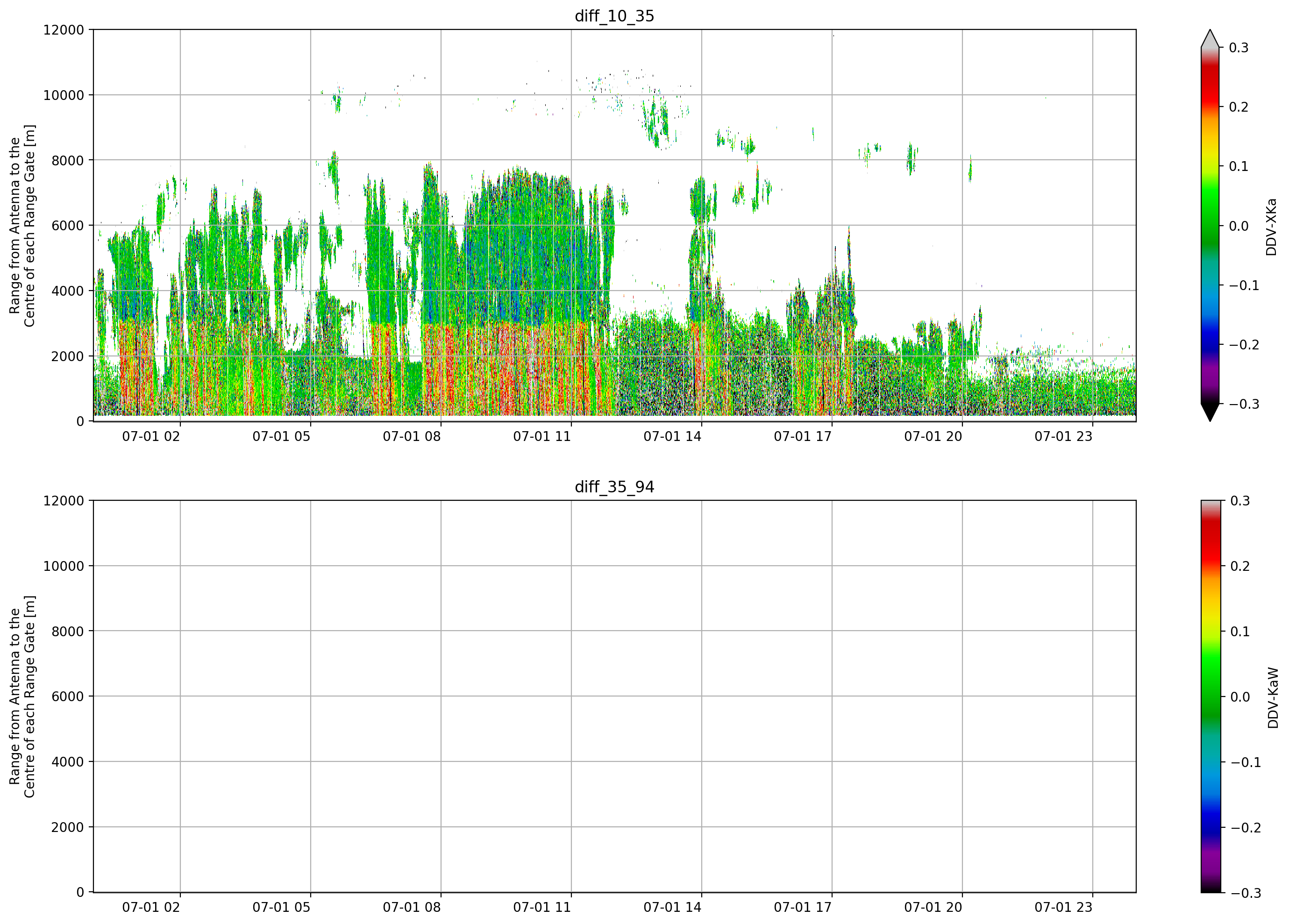Screen dimensions: 1289x924
Task: Click the DDV-KaW color scale bar
Action: [1210, 697]
